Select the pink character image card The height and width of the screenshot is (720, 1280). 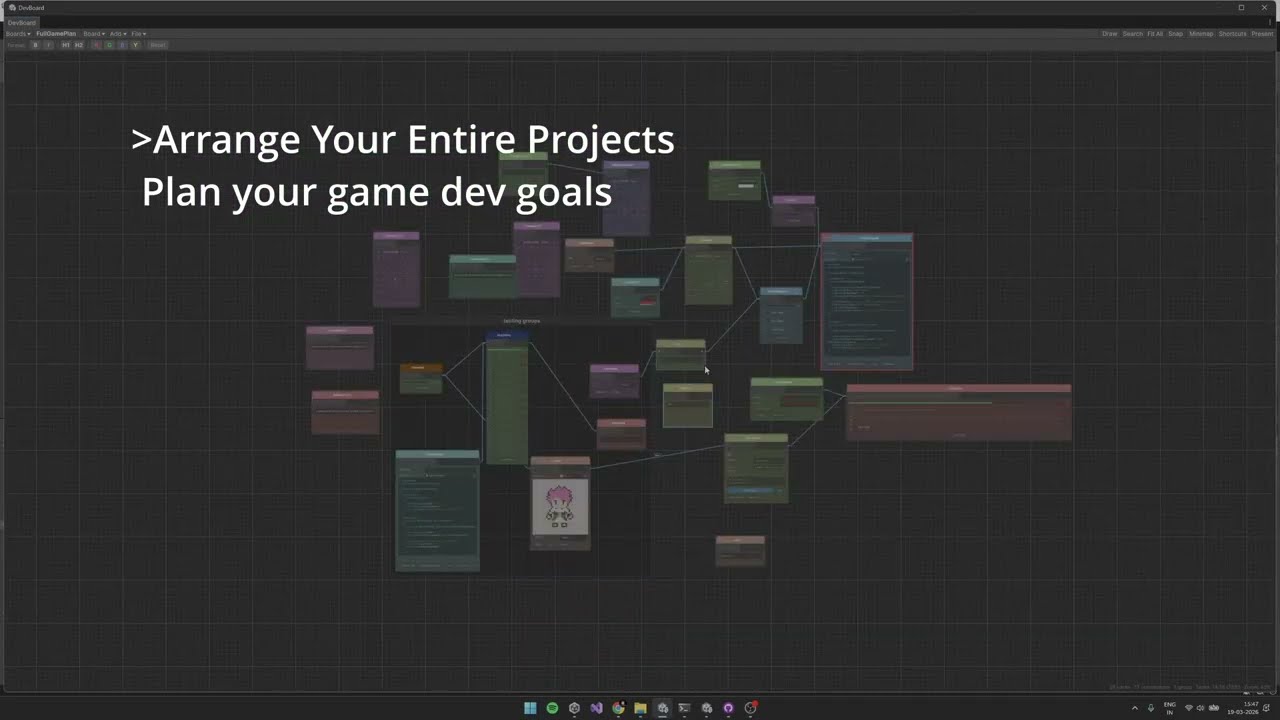point(560,504)
